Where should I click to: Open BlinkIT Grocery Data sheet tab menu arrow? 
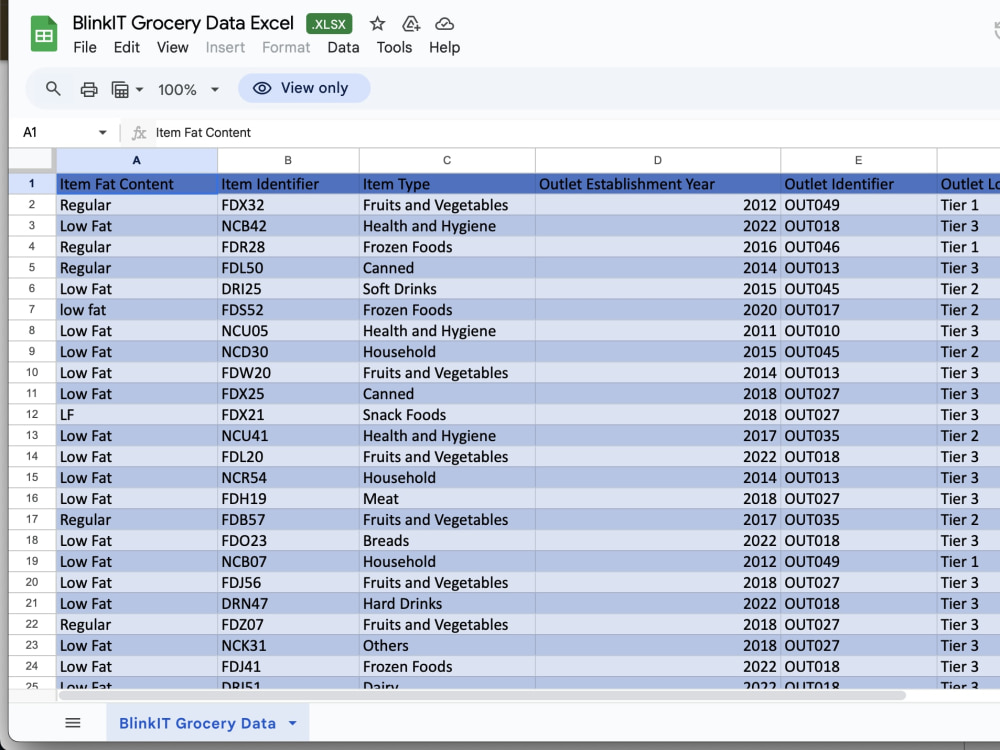point(293,723)
